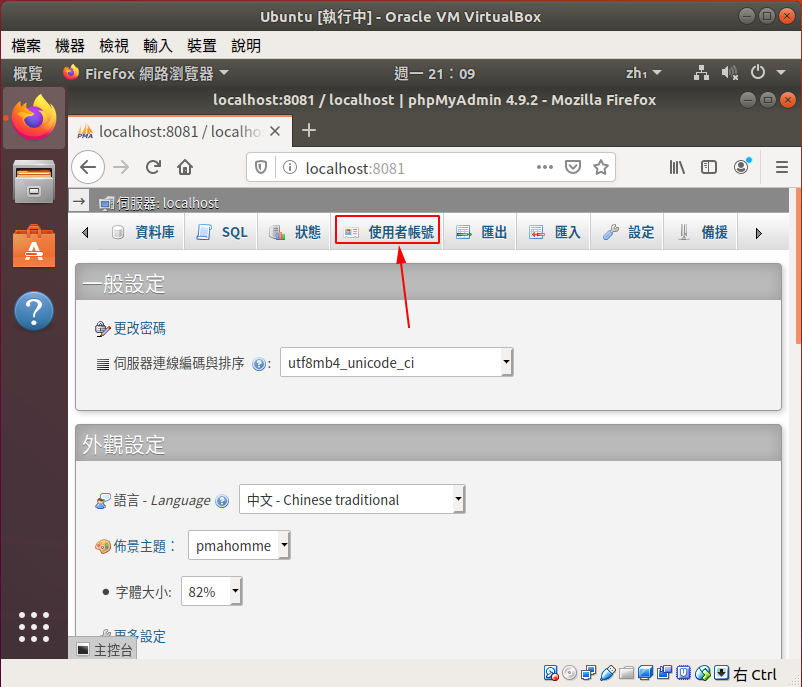Click 概覽 (Activities) in the Ubuntu top bar
802x687 pixels.
pos(27,74)
